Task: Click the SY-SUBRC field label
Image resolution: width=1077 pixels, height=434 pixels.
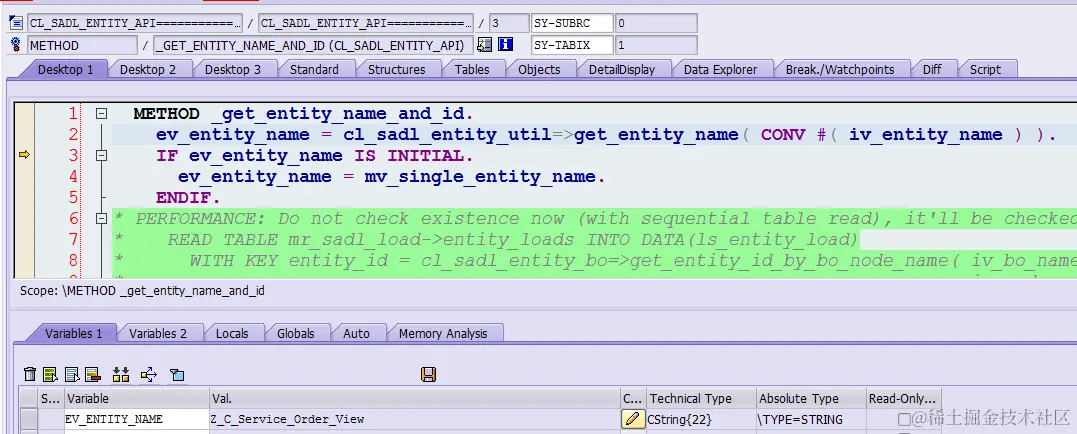Action: pos(572,23)
